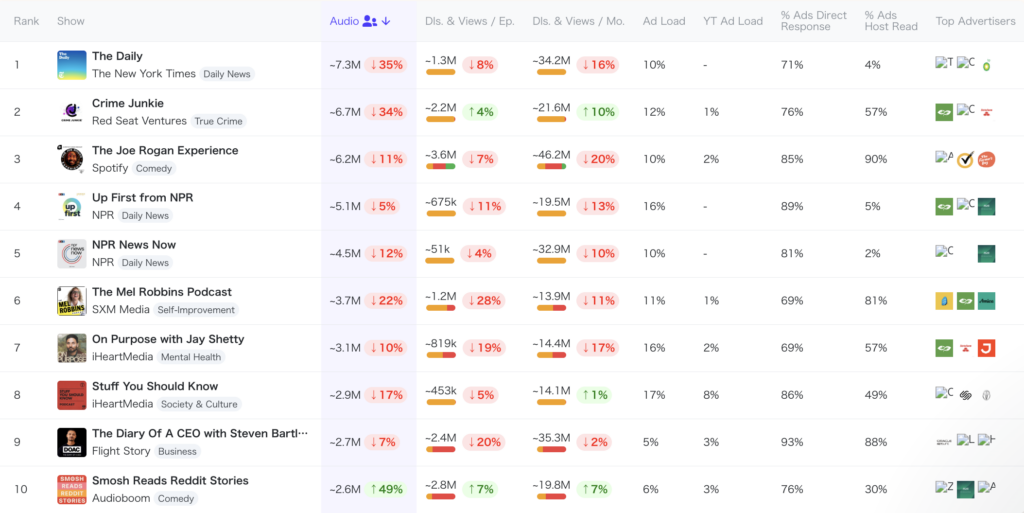
Task: Click the orange J advertiser logo
Action: pyautogui.click(x=986, y=348)
